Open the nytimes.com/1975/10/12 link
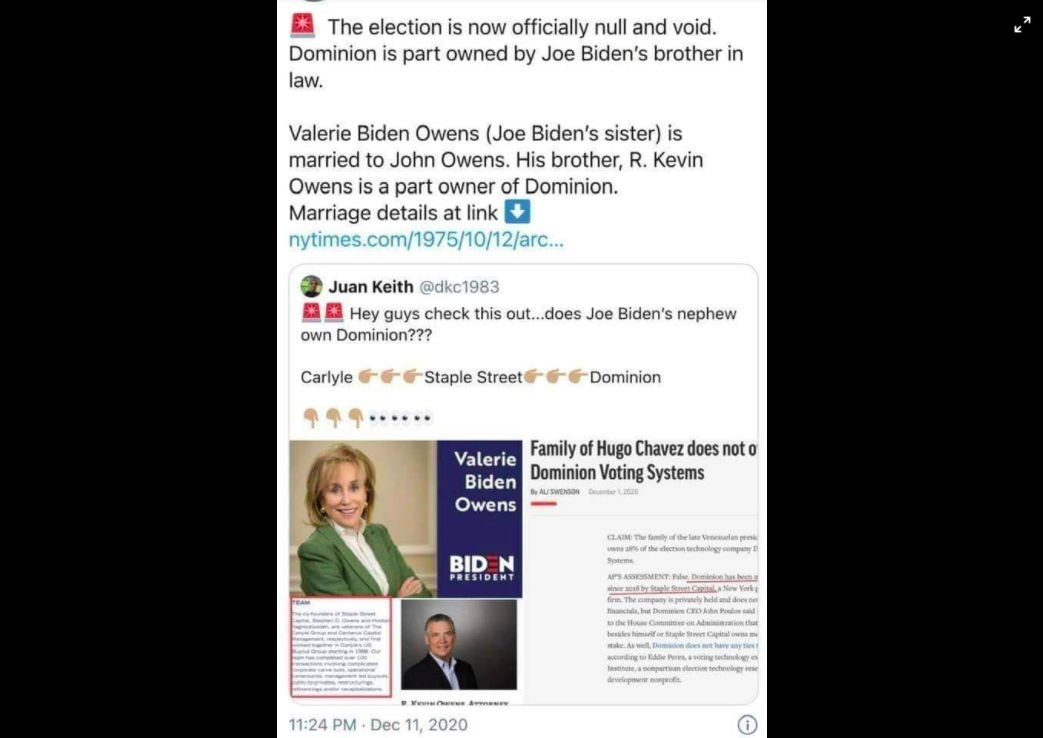 coord(426,240)
